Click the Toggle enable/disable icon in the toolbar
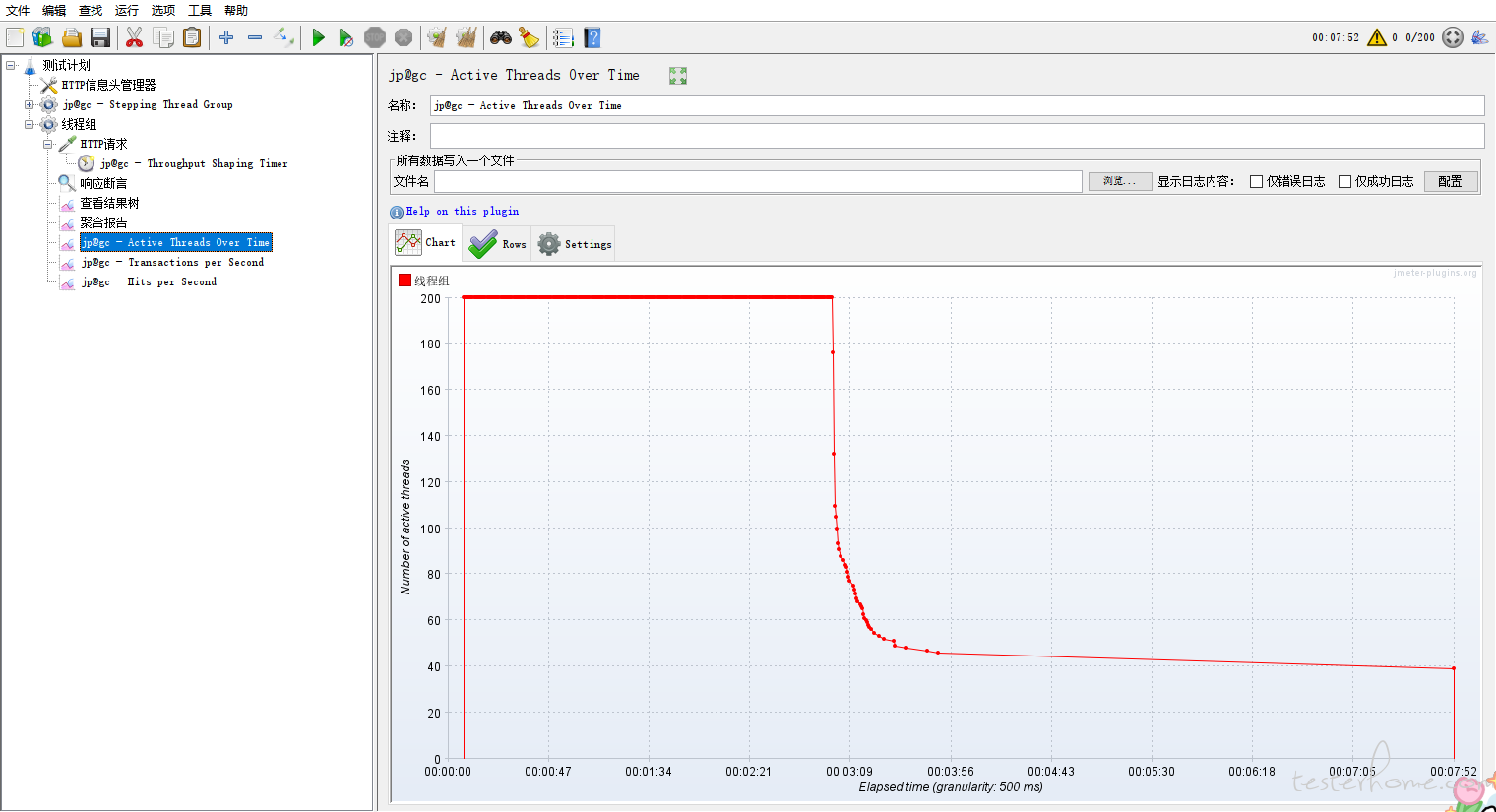This screenshot has width=1496, height=812. [283, 37]
